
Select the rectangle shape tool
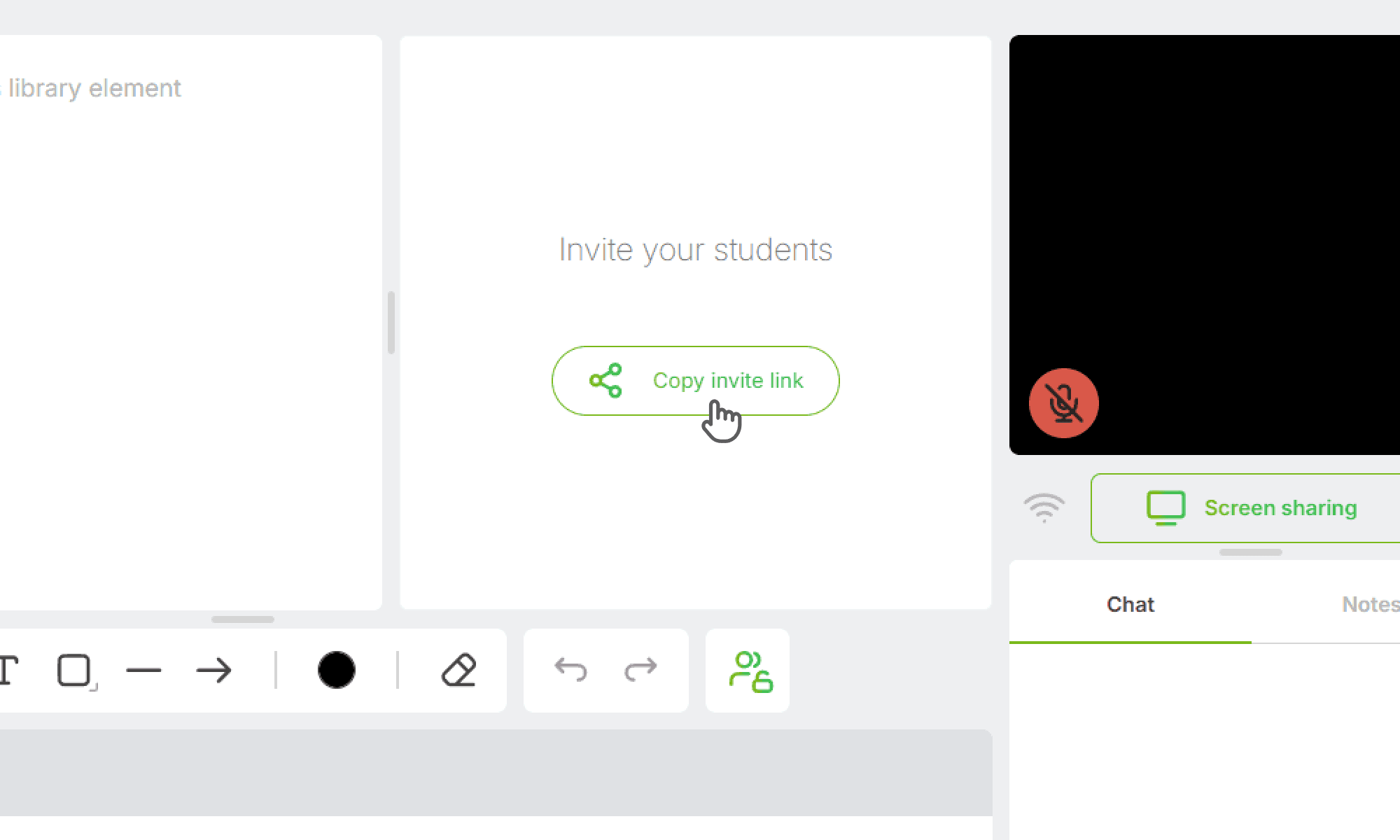pyautogui.click(x=76, y=671)
